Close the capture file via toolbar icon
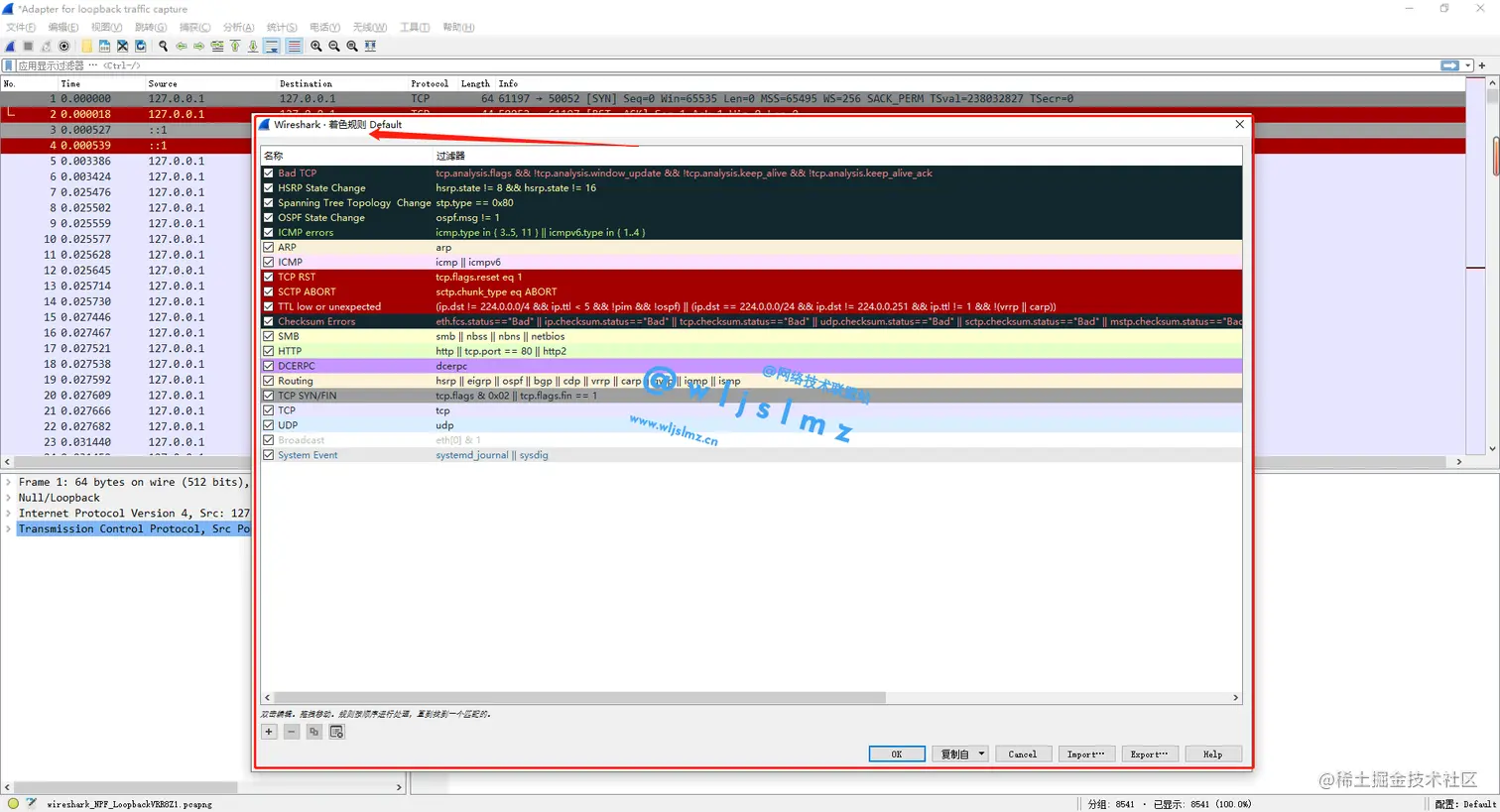 [122, 46]
